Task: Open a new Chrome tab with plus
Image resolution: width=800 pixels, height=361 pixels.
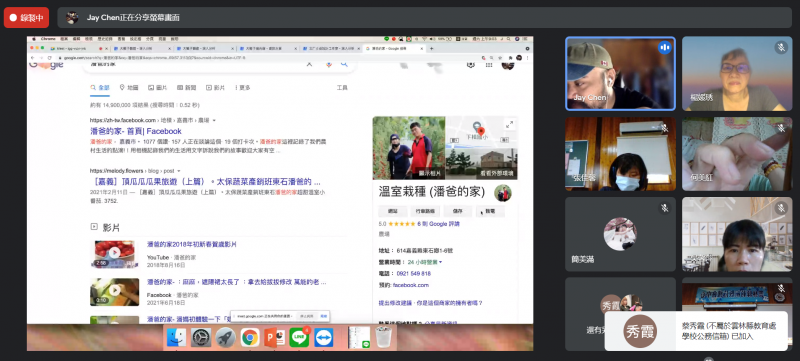Action: pos(432,48)
